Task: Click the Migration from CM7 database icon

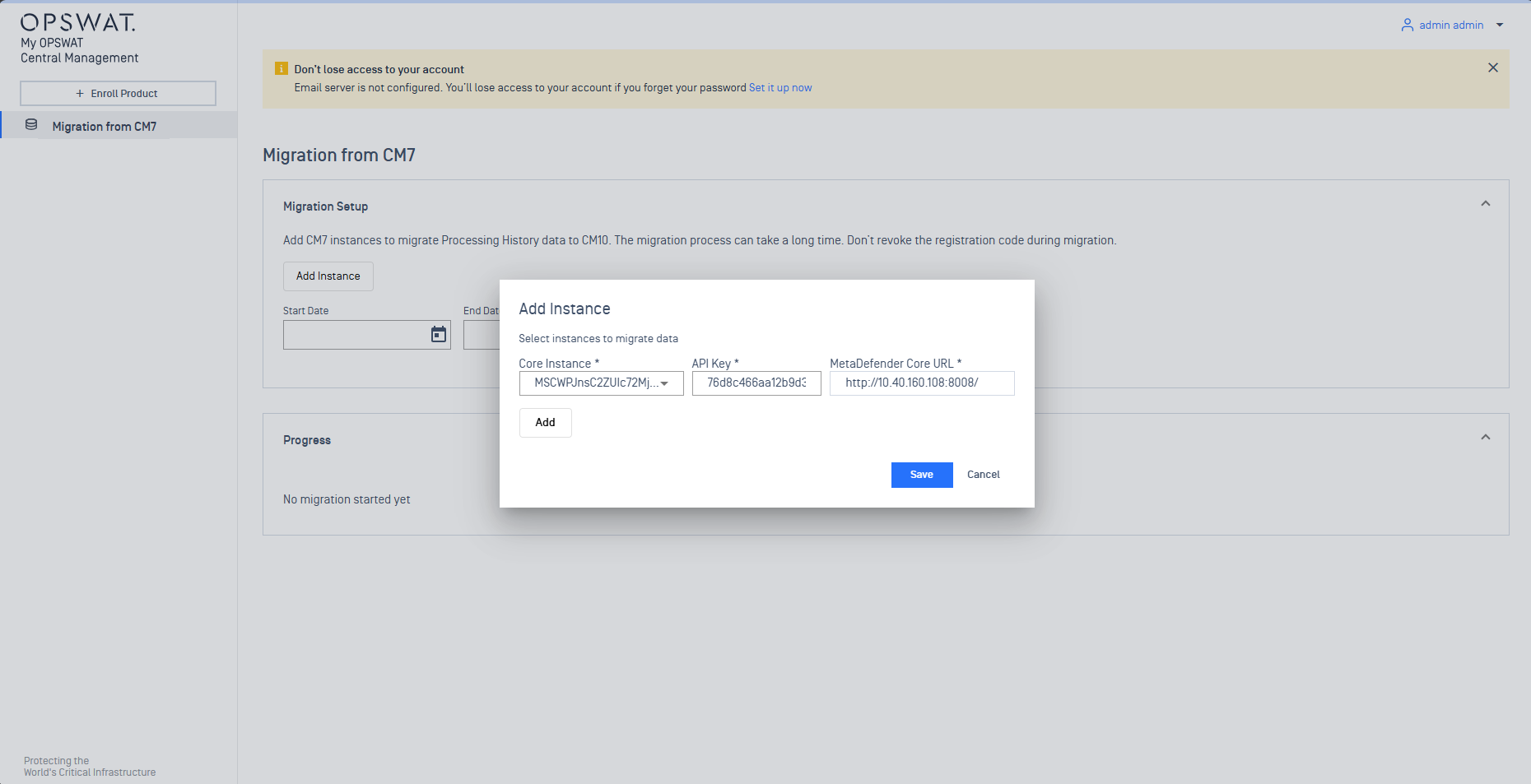Action: click(31, 125)
